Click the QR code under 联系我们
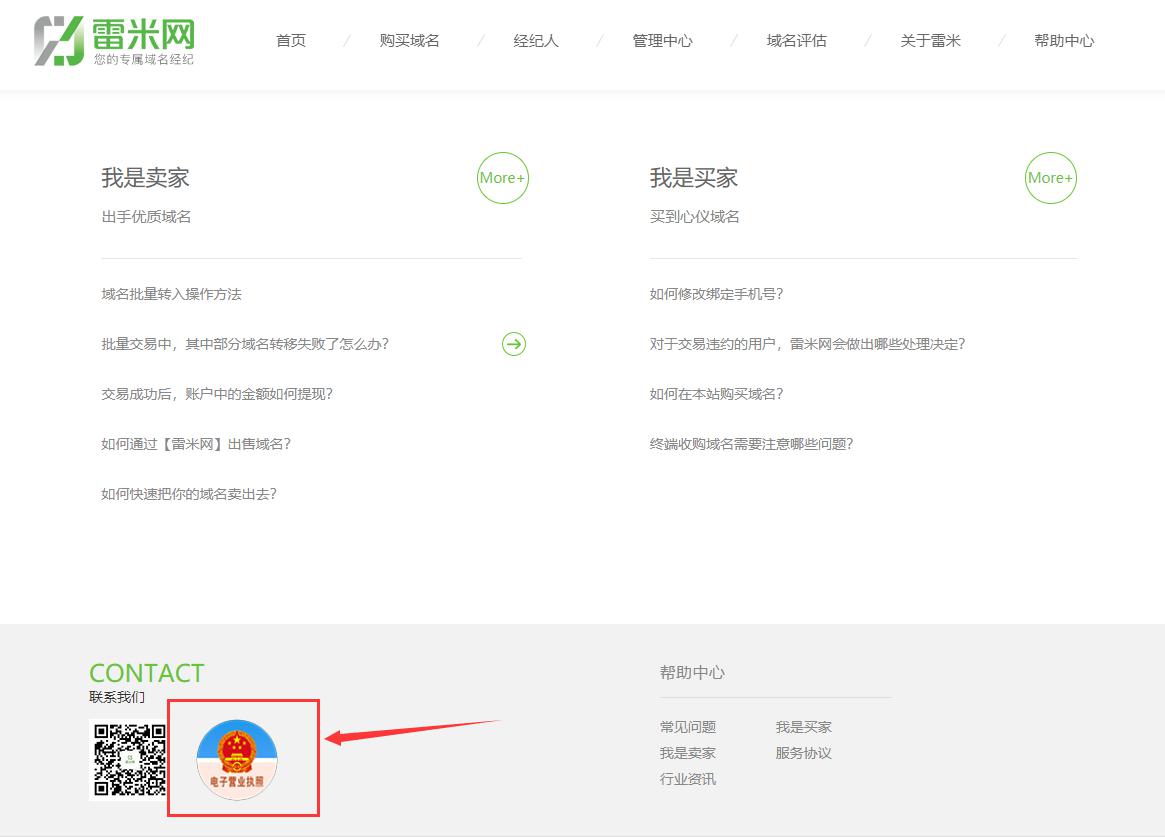Screen dimensions: 1165x837 129,760
